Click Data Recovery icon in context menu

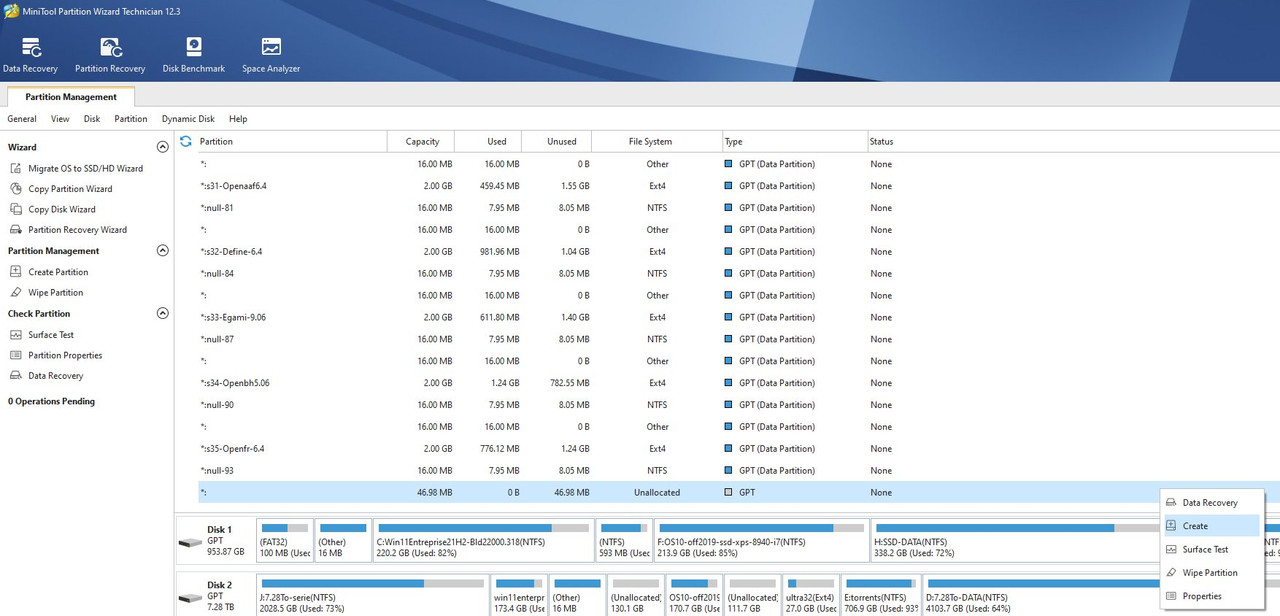(1172, 503)
